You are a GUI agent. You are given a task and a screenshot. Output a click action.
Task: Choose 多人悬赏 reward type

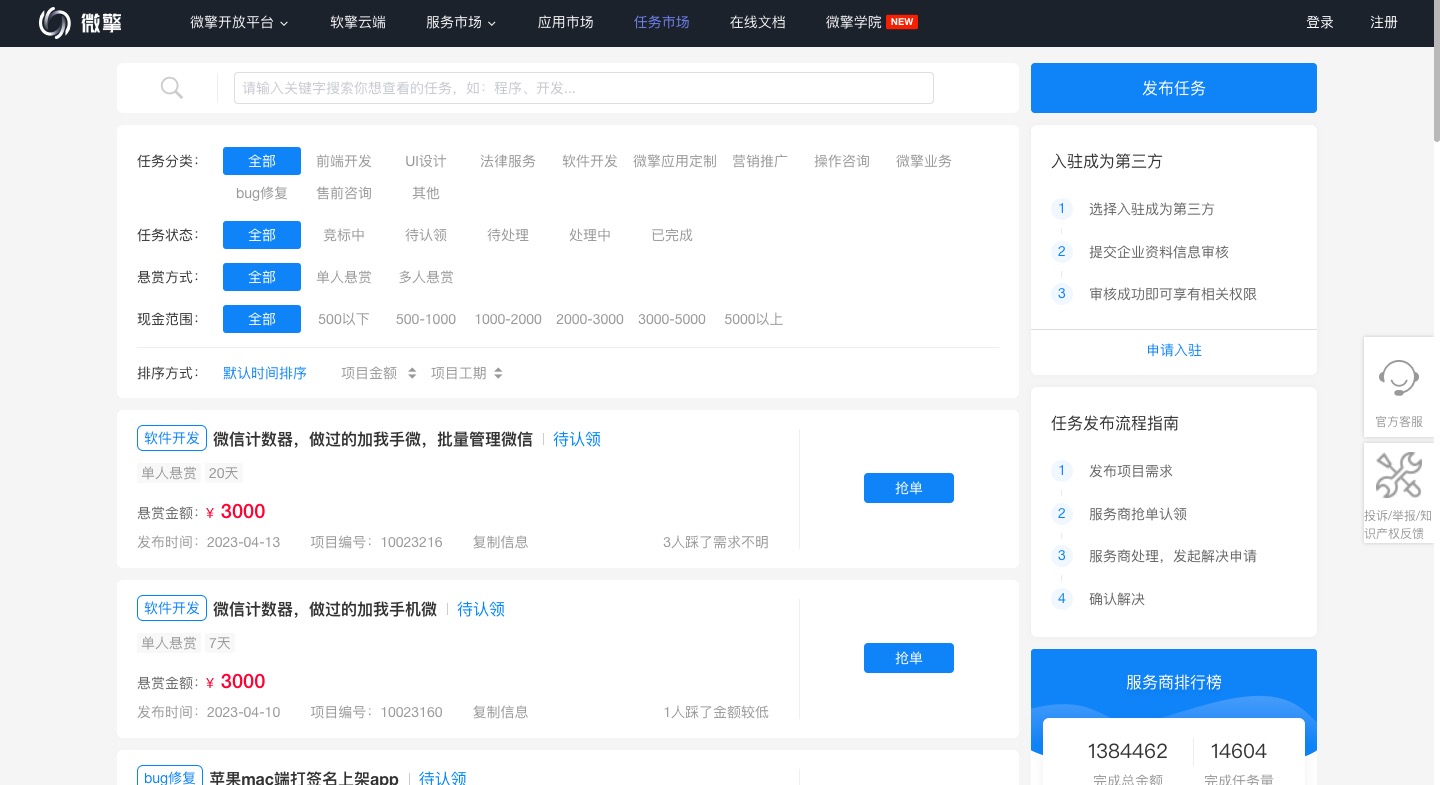tap(426, 277)
